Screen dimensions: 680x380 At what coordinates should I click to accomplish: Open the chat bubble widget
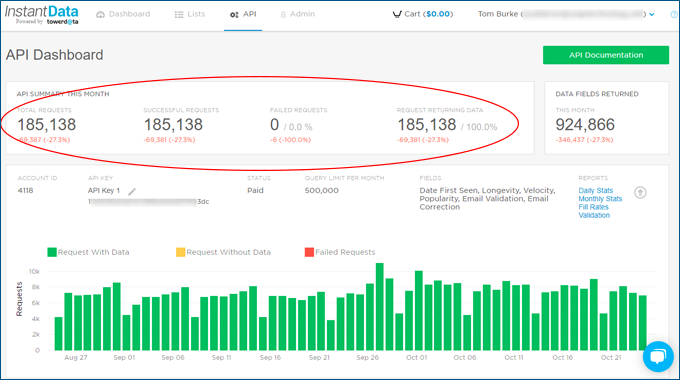pyautogui.click(x=658, y=357)
